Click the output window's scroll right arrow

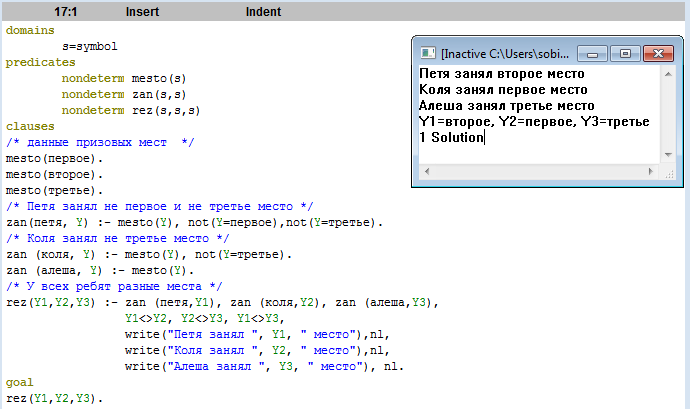click(651, 171)
